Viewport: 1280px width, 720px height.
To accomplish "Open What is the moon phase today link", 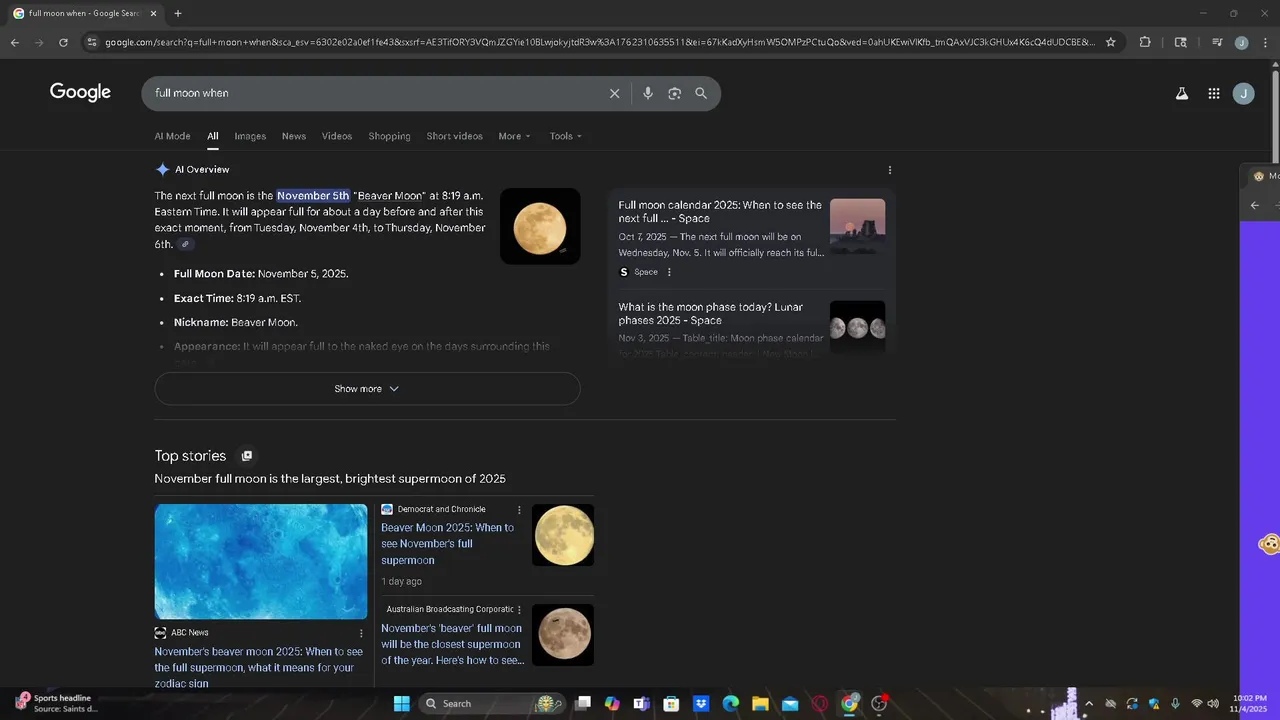I will coord(711,314).
